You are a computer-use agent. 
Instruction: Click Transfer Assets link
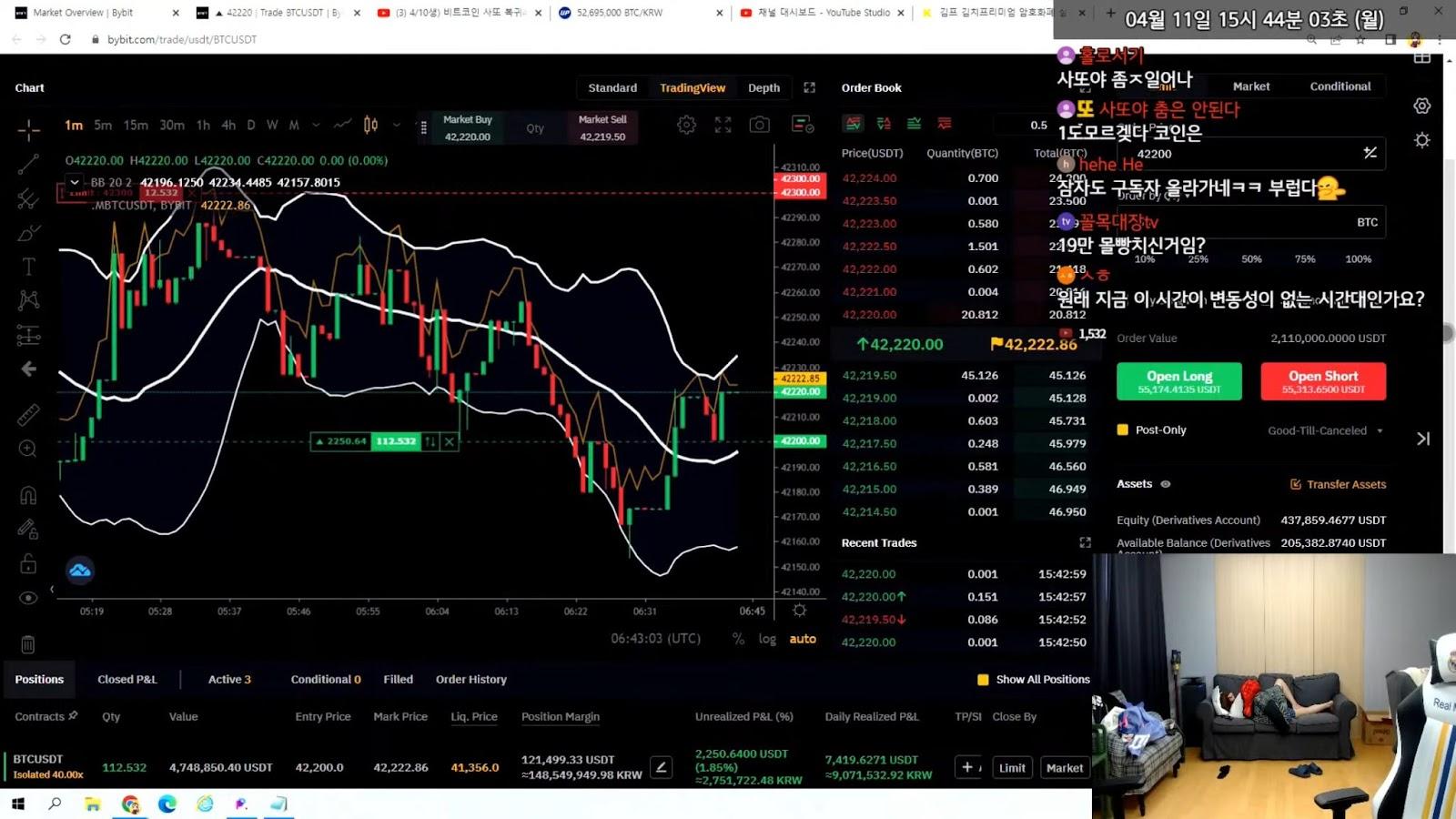pos(1338,484)
